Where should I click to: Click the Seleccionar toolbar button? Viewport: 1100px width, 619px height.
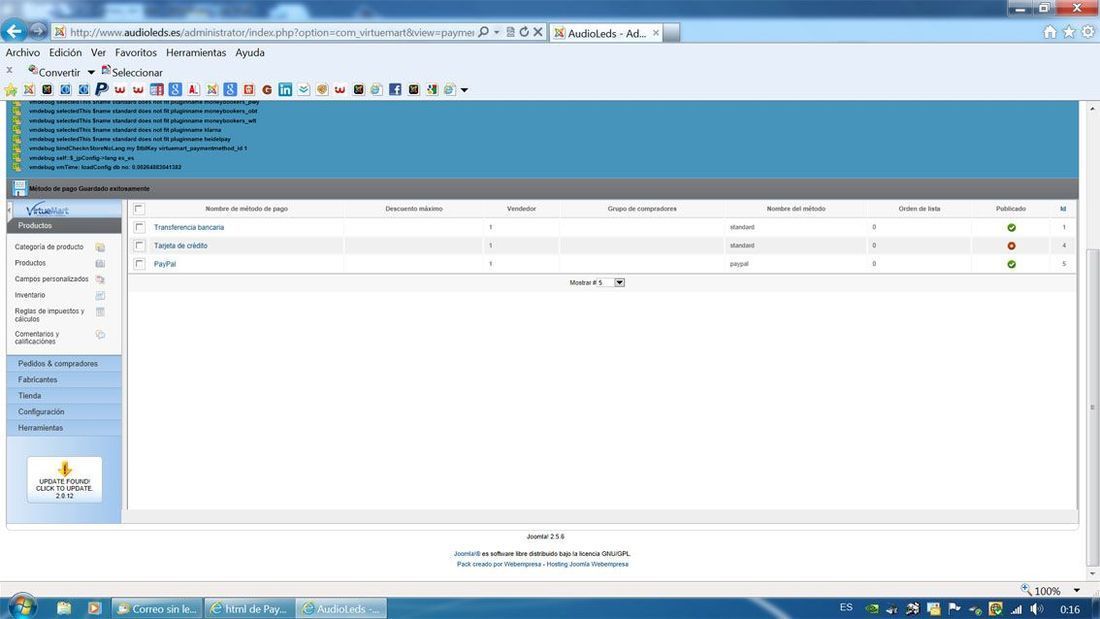click(x=132, y=72)
